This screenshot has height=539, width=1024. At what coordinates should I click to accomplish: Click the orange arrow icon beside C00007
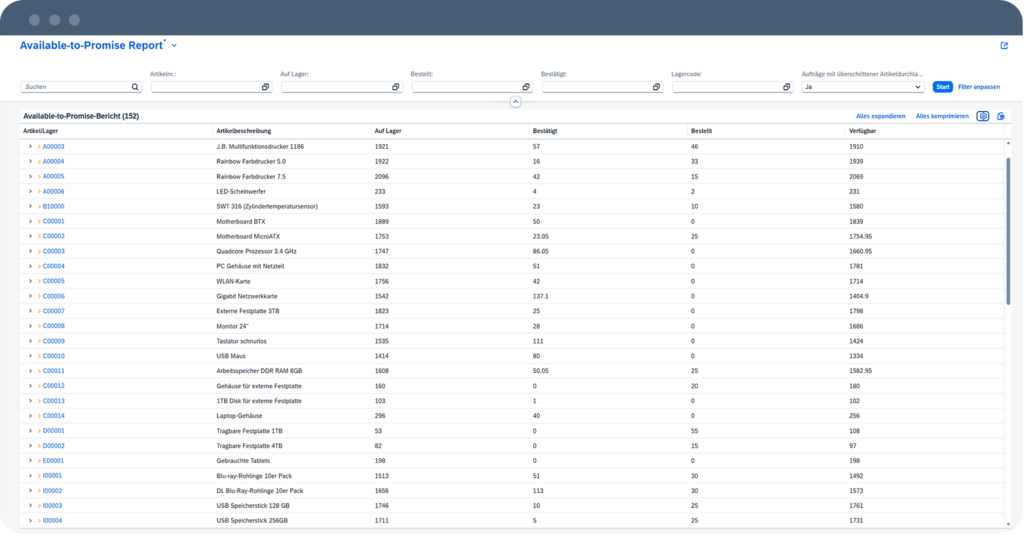(x=39, y=311)
